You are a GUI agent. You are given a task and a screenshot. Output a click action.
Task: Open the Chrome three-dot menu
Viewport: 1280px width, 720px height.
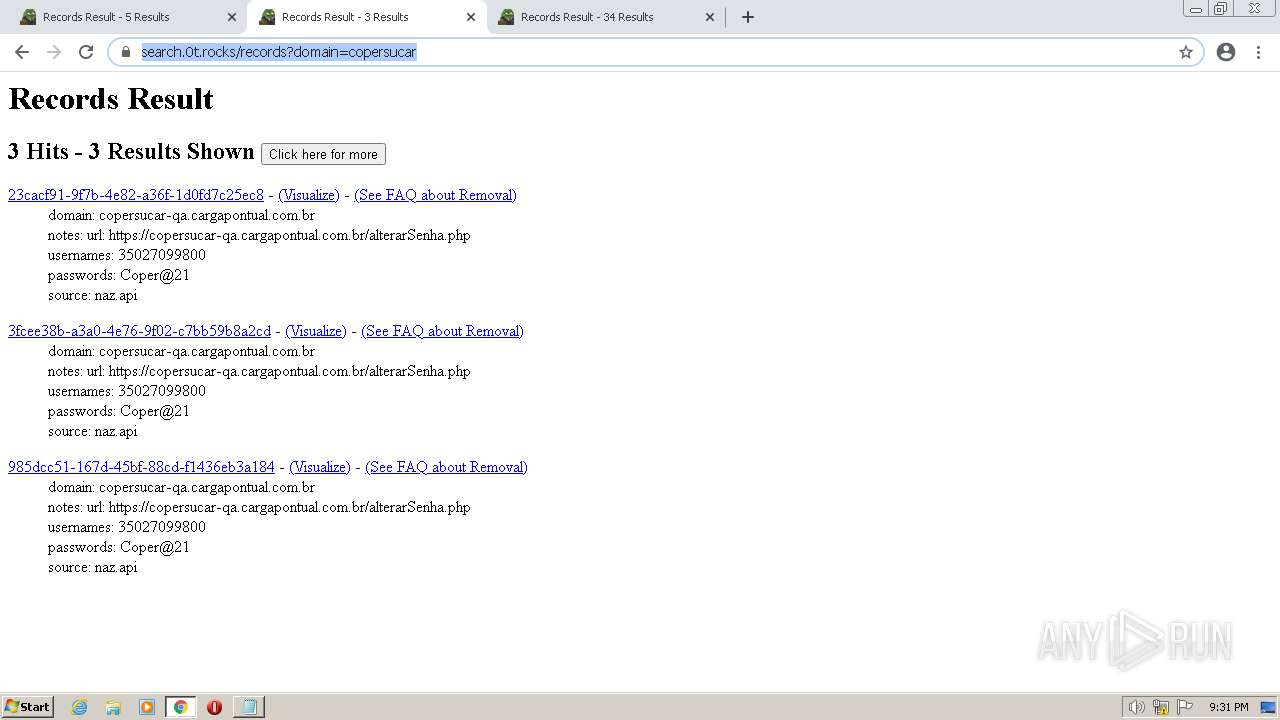(x=1258, y=52)
